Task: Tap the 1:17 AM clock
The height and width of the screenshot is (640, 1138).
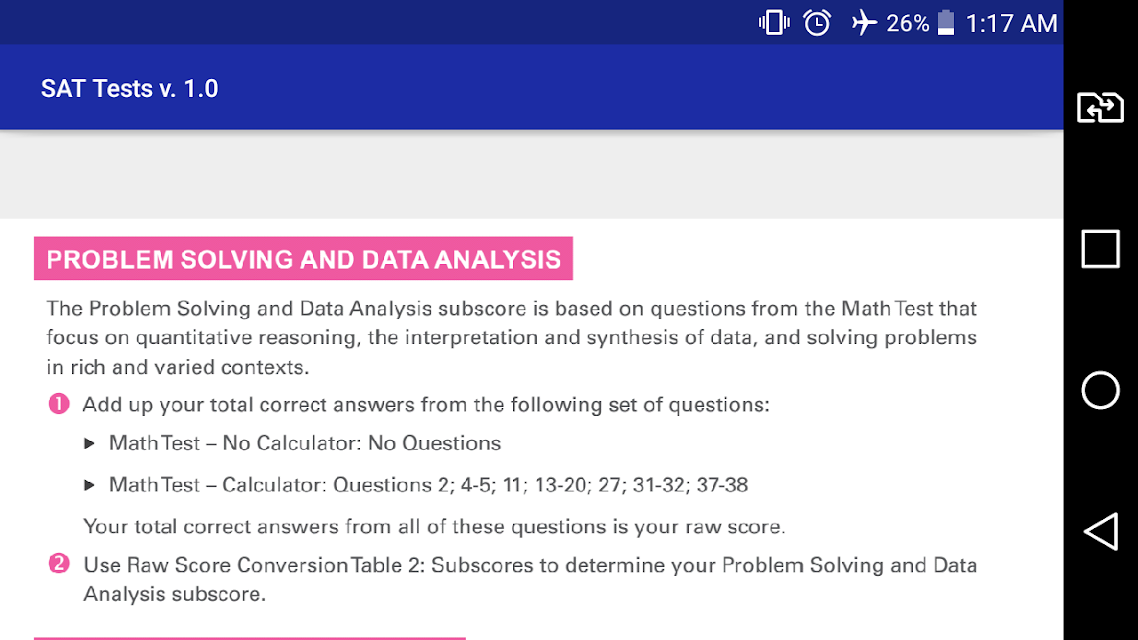Action: (1011, 23)
